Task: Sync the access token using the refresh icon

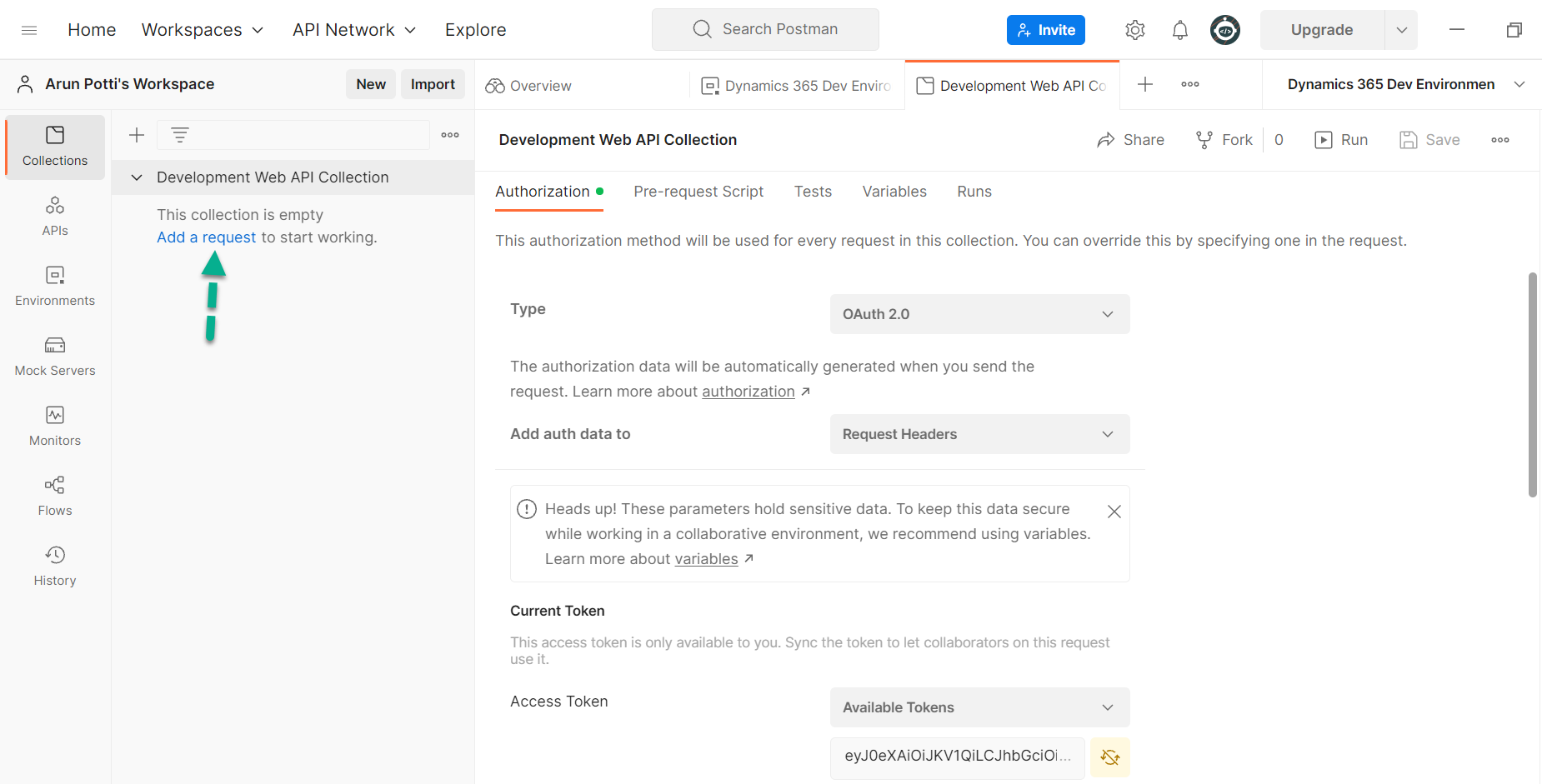Action: click(x=1109, y=757)
